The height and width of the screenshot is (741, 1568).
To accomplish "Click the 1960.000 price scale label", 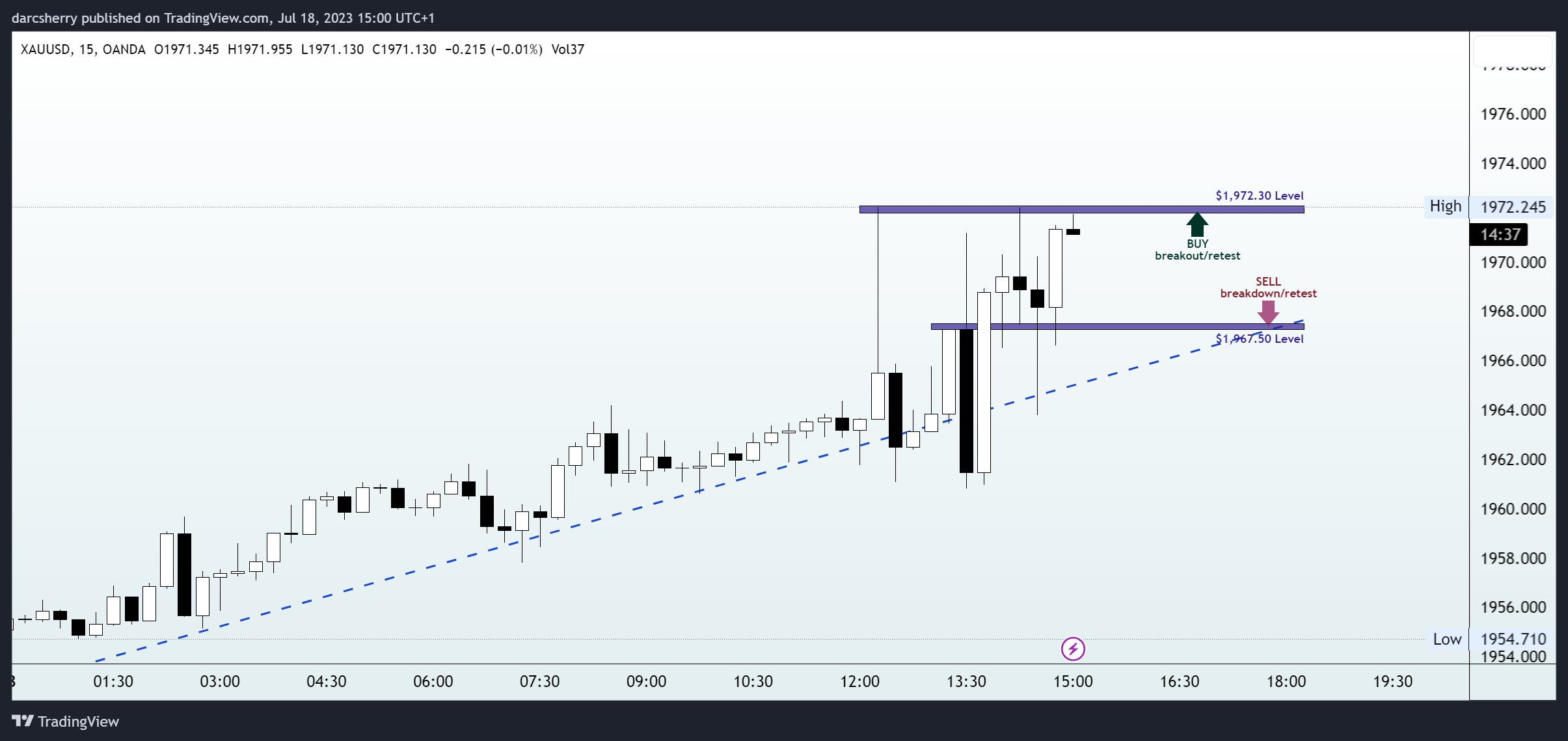I will pyautogui.click(x=1513, y=509).
